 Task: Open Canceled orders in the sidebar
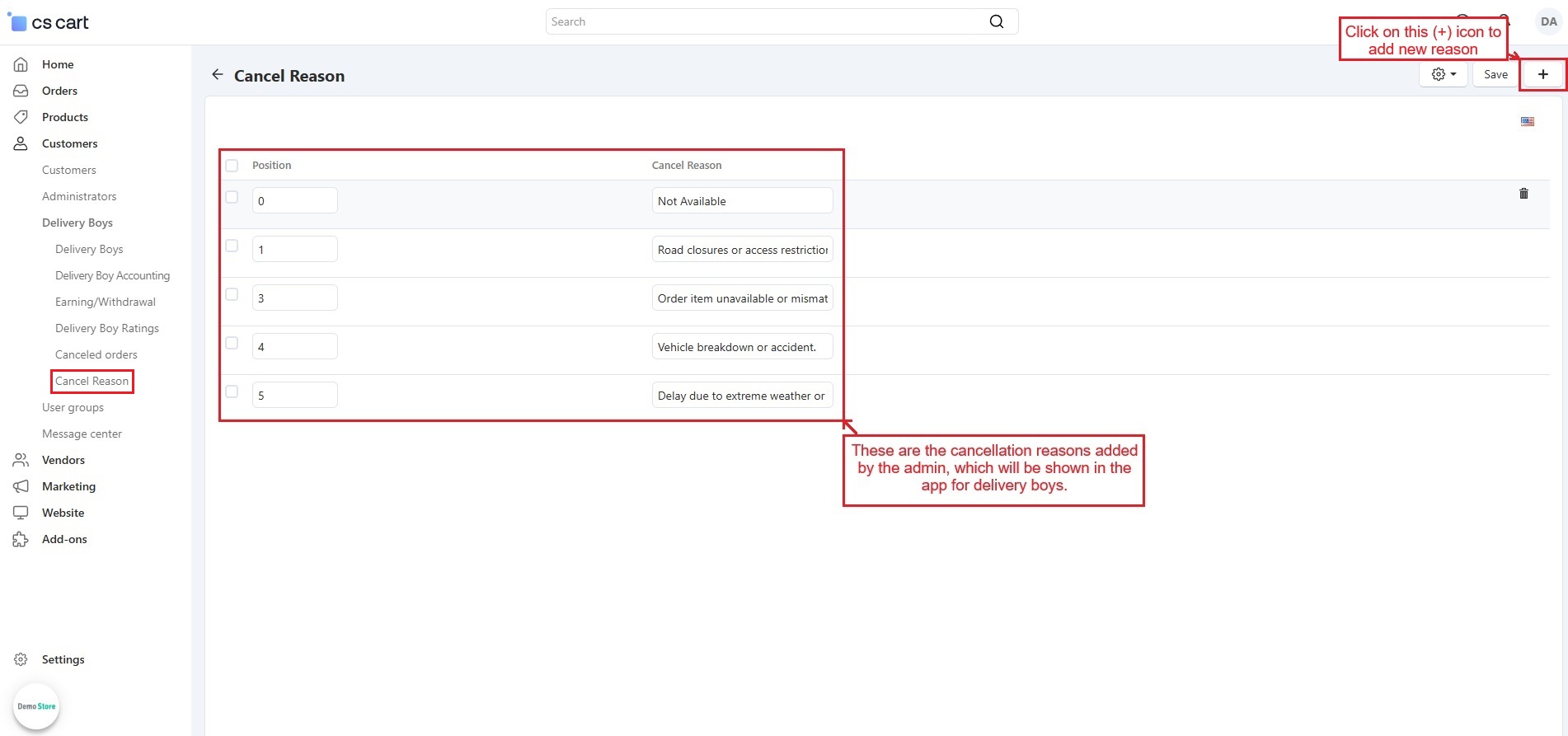click(x=96, y=354)
